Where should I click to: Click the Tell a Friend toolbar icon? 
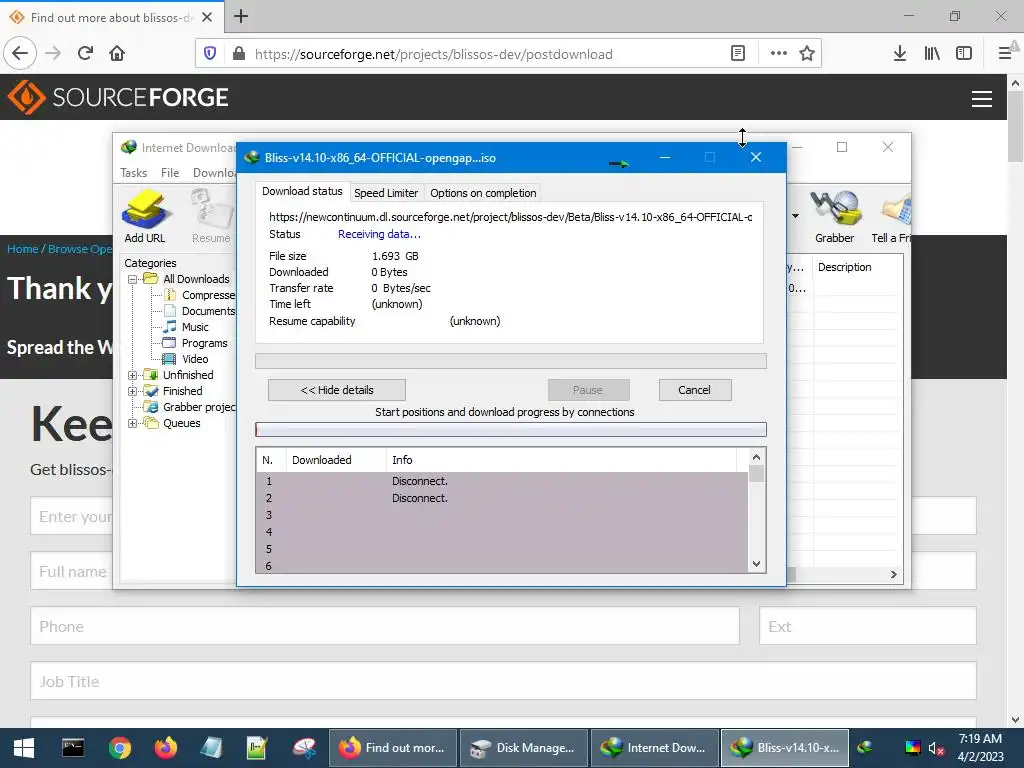tap(891, 216)
